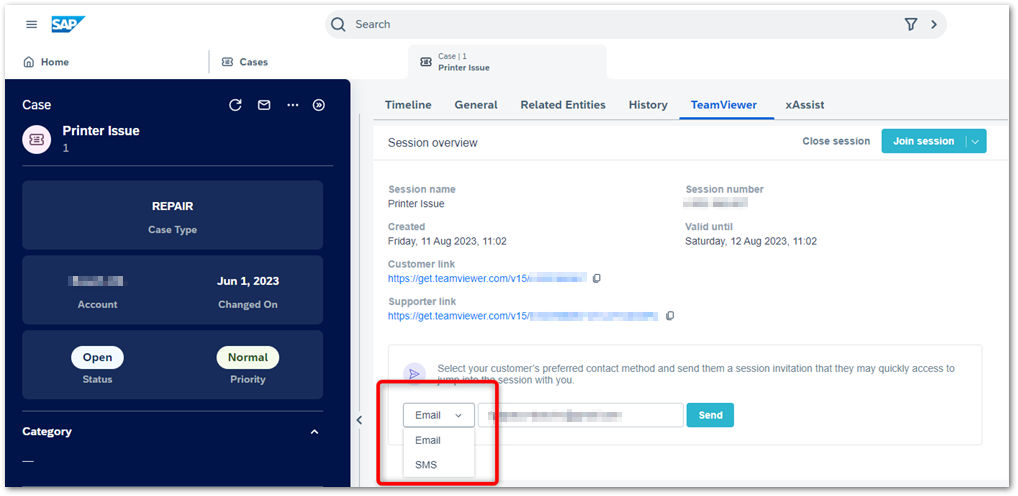Open the search filter funnel icon
1018x496 pixels.
[x=911, y=25]
